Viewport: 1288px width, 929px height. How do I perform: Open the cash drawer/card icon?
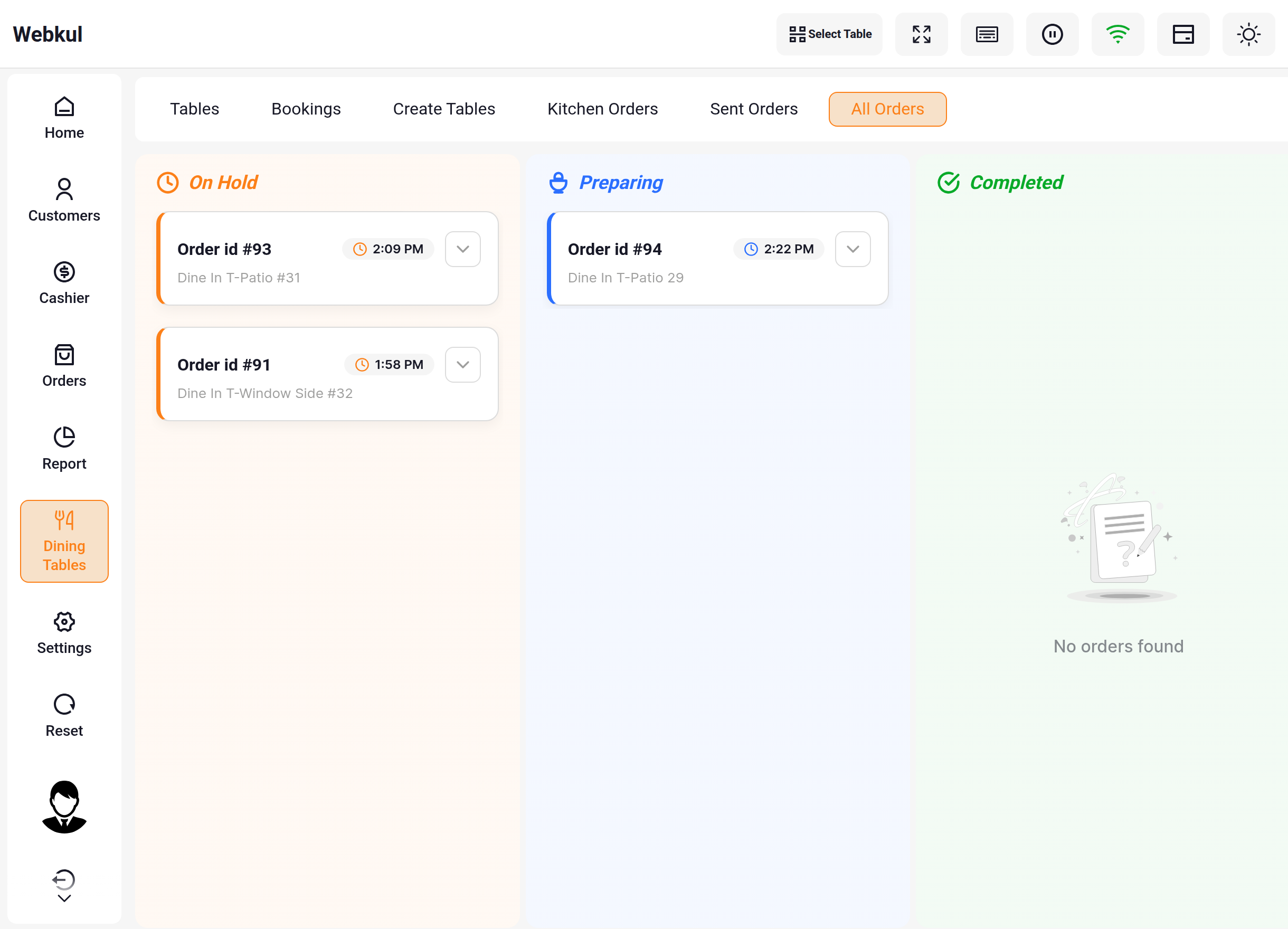point(1183,34)
